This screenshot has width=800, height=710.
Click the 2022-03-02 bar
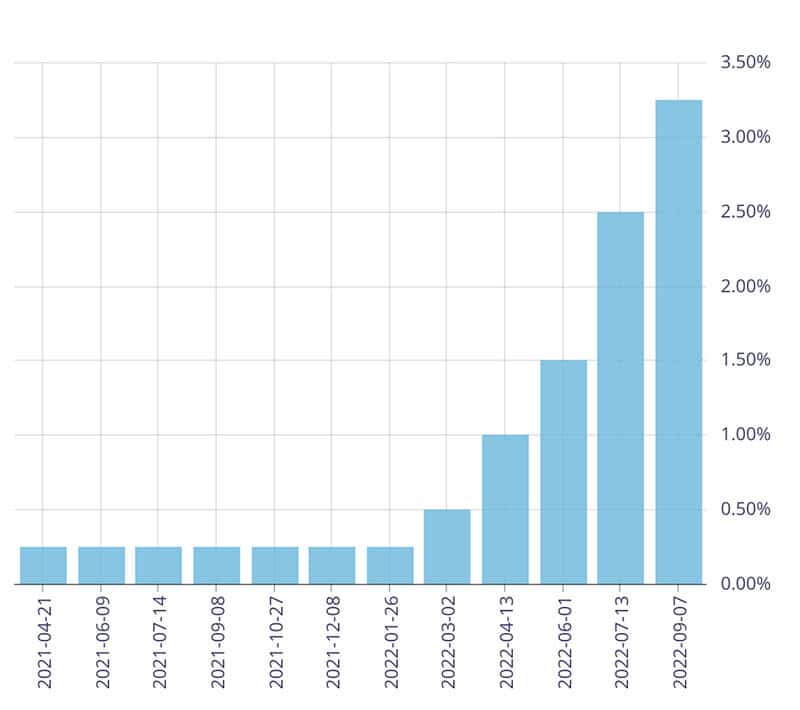pos(447,546)
